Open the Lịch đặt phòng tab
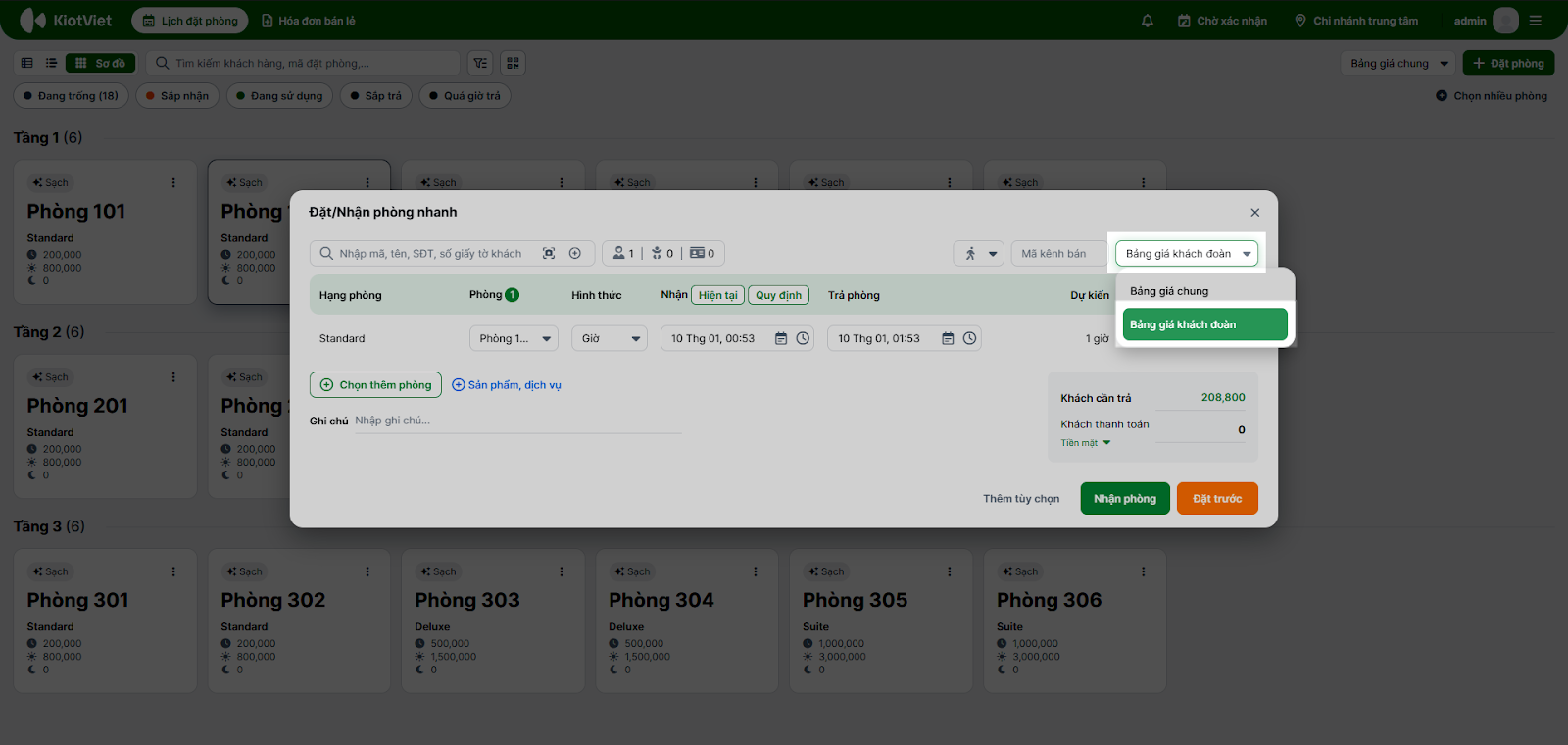This screenshot has height=745, width=1568. coord(190,21)
